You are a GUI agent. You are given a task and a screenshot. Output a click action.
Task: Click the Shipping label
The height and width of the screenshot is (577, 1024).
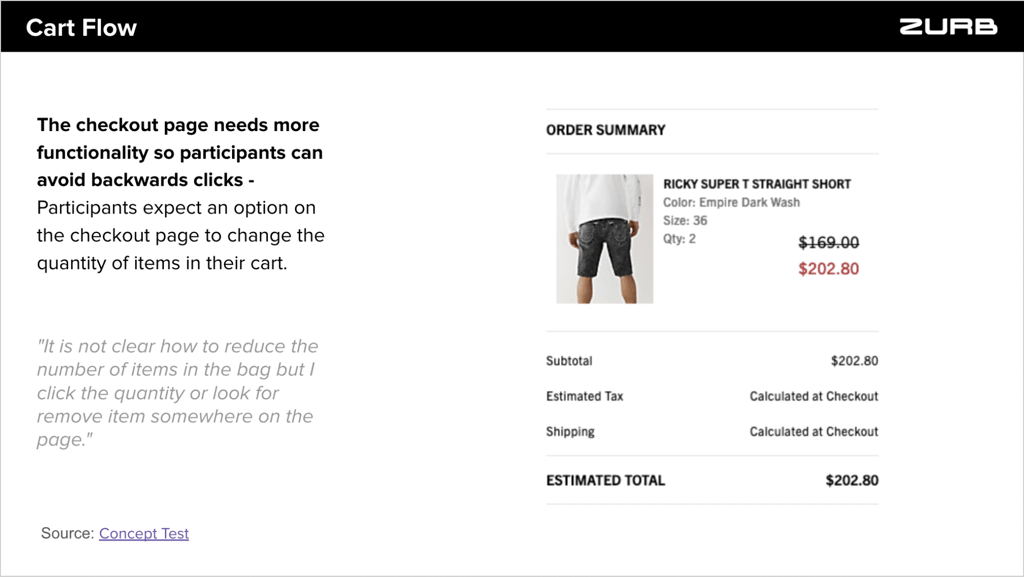tap(570, 431)
